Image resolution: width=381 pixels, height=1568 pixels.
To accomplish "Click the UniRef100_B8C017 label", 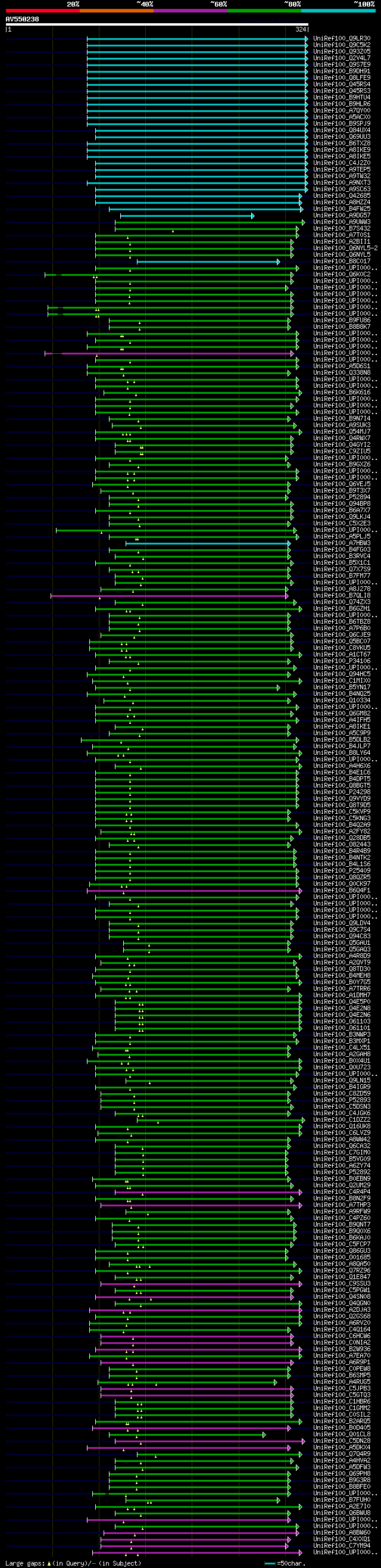I will tap(342, 262).
